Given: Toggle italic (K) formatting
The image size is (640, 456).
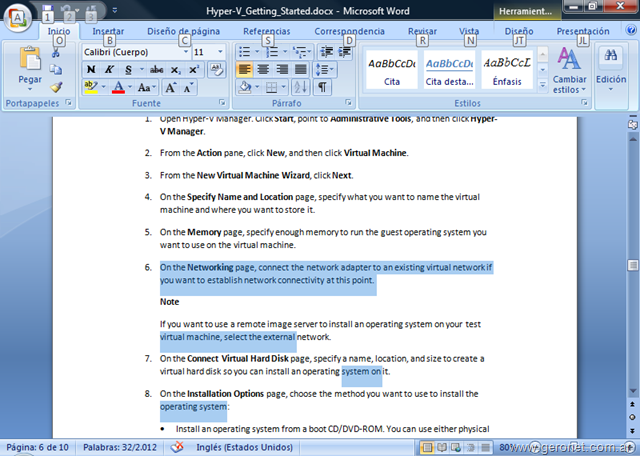Looking at the screenshot, I should [x=109, y=69].
